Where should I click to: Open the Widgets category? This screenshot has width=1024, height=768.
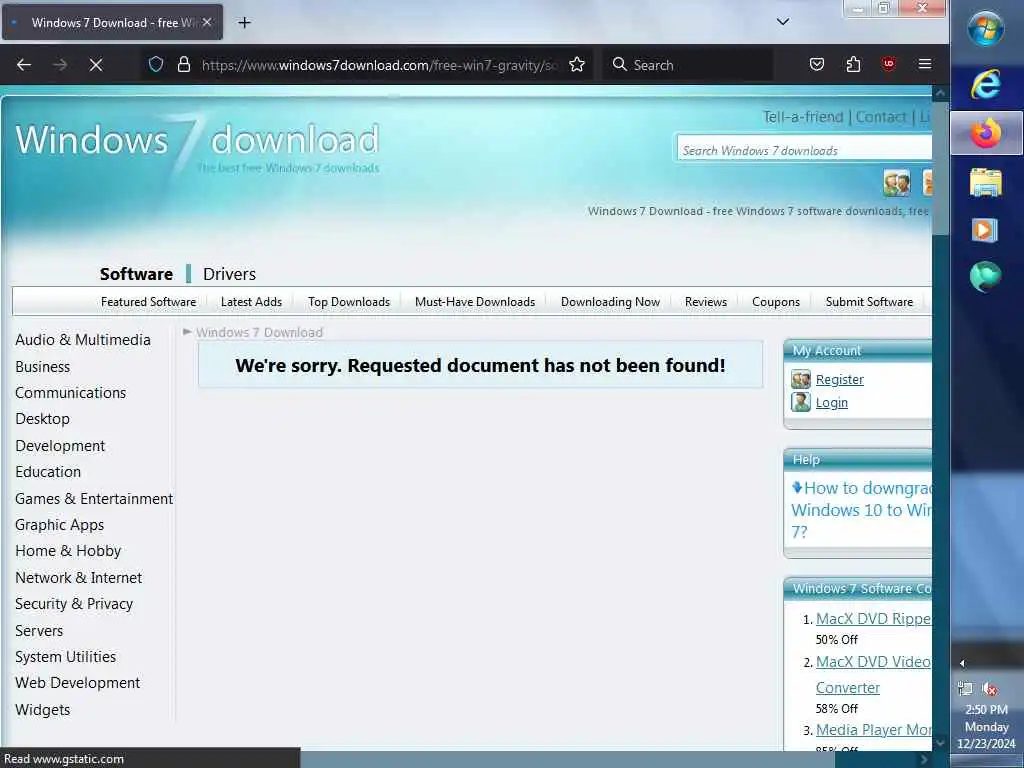pyautogui.click(x=42, y=709)
